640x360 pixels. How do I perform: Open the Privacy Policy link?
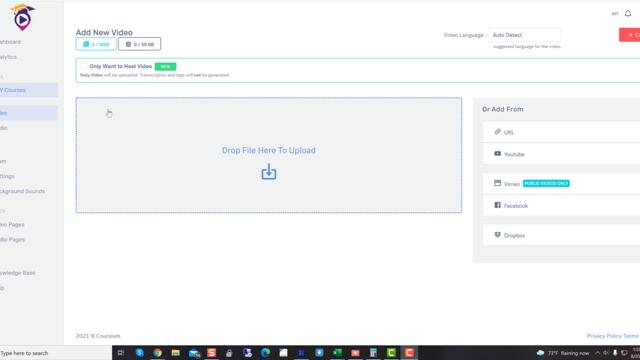tap(604, 336)
